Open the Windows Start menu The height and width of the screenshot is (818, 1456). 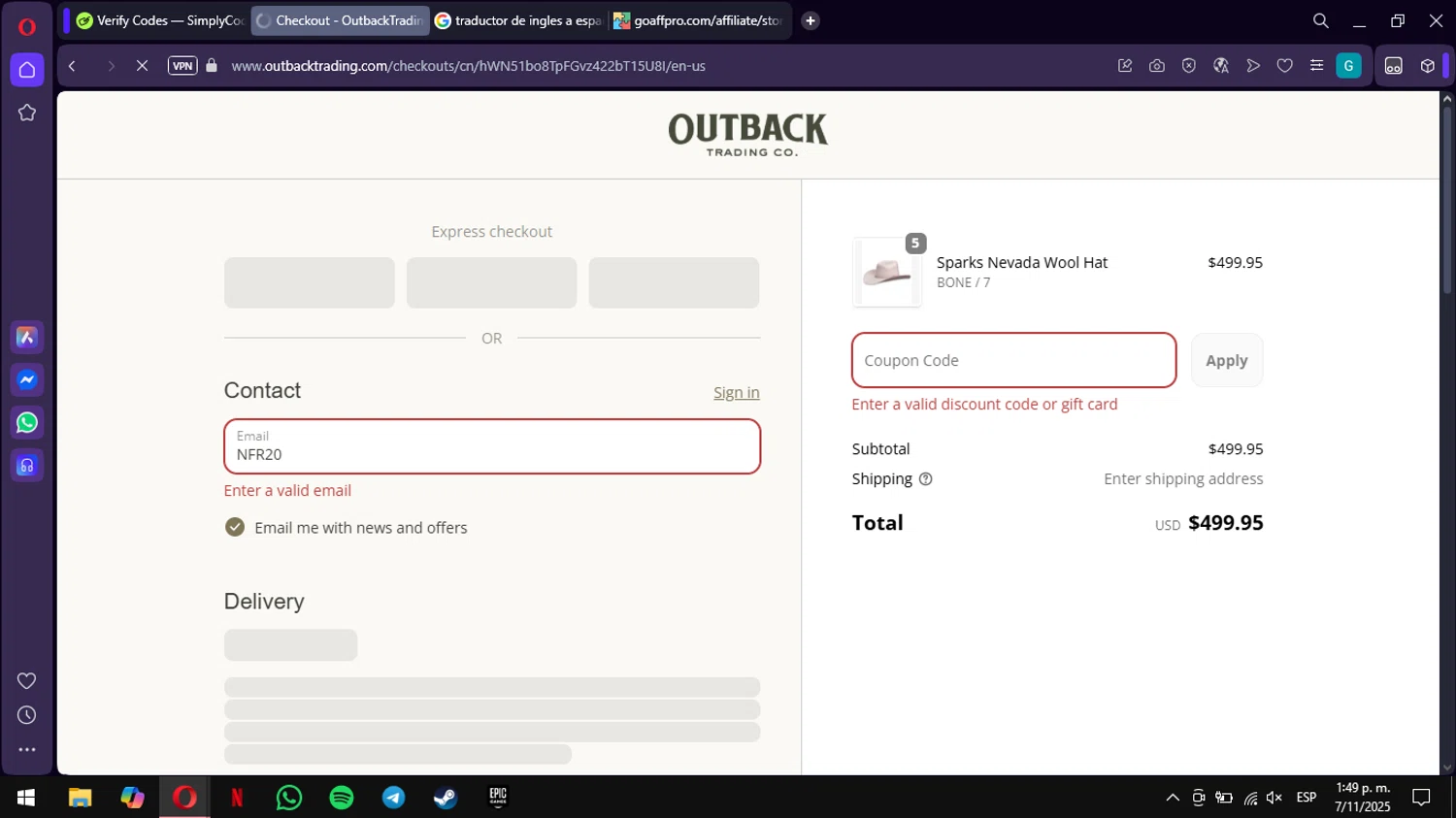click(26, 798)
